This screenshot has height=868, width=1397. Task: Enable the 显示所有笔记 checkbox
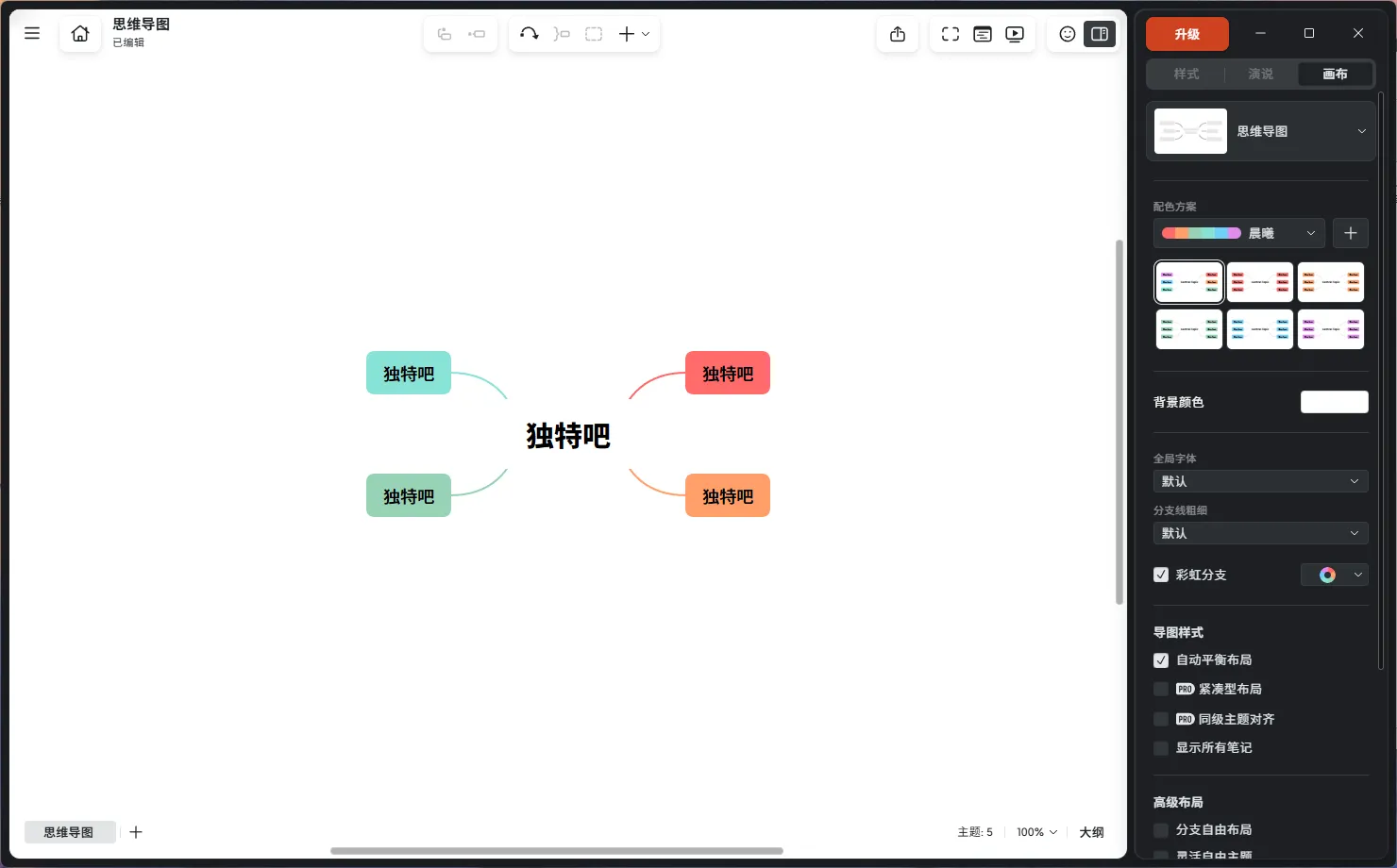tap(1161, 748)
